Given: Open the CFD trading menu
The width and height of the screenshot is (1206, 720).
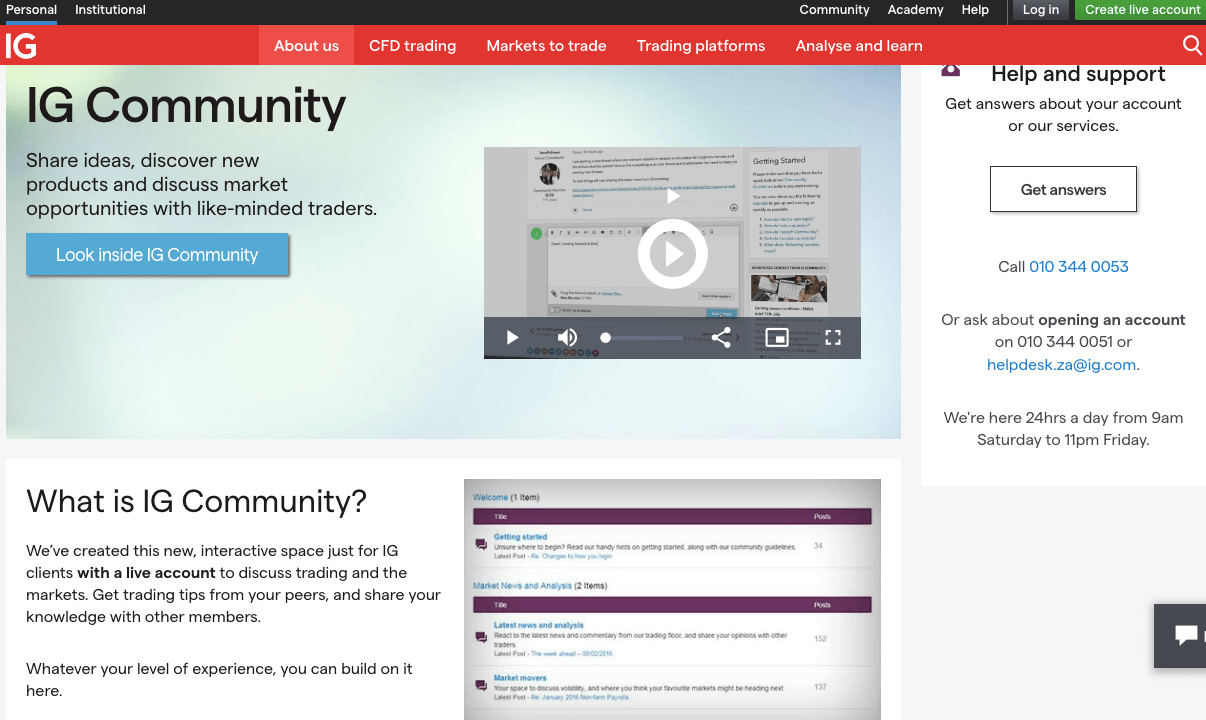Looking at the screenshot, I should pyautogui.click(x=412, y=46).
